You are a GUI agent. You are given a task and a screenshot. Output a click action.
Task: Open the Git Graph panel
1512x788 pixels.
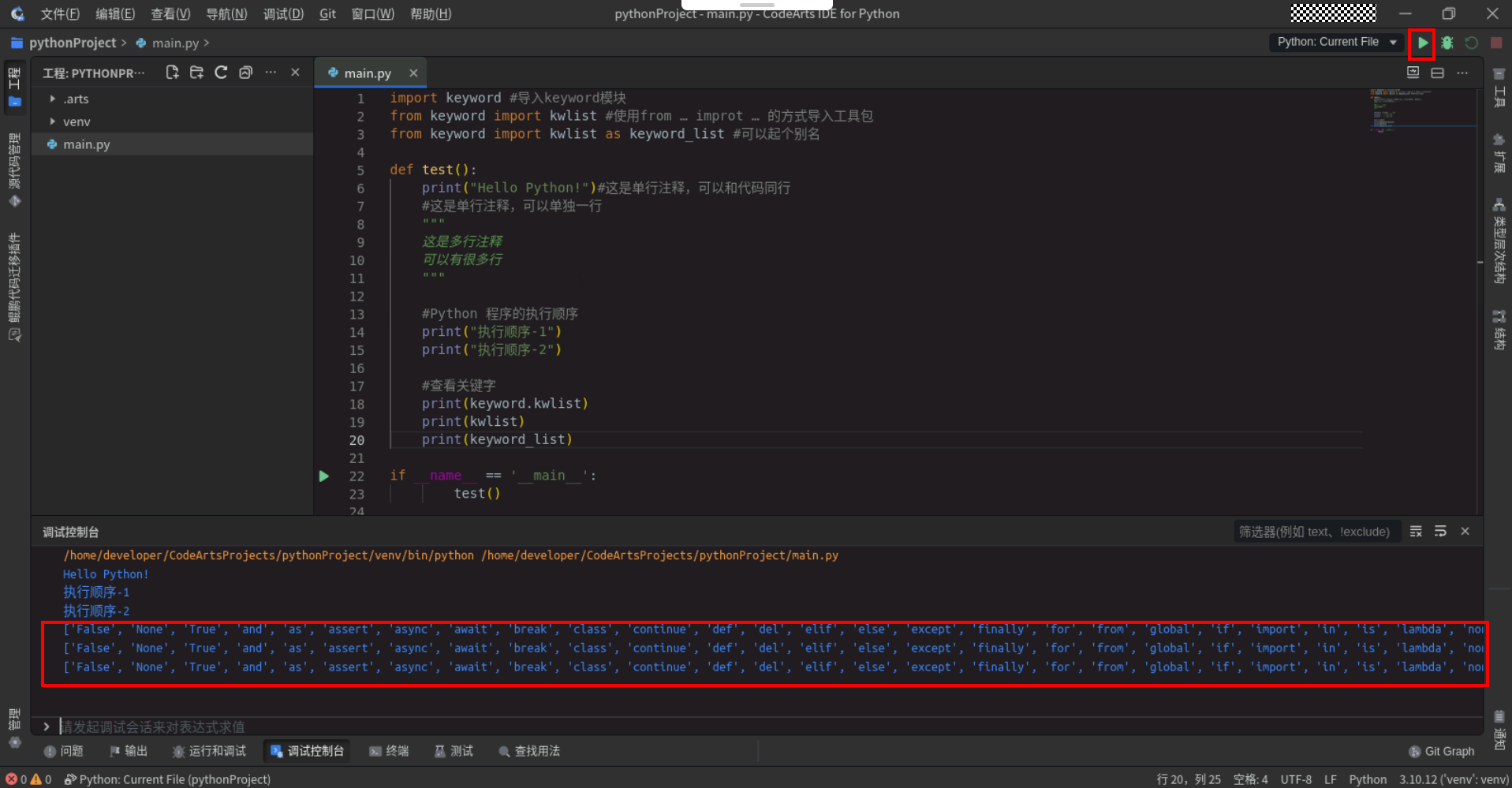[x=1442, y=751]
